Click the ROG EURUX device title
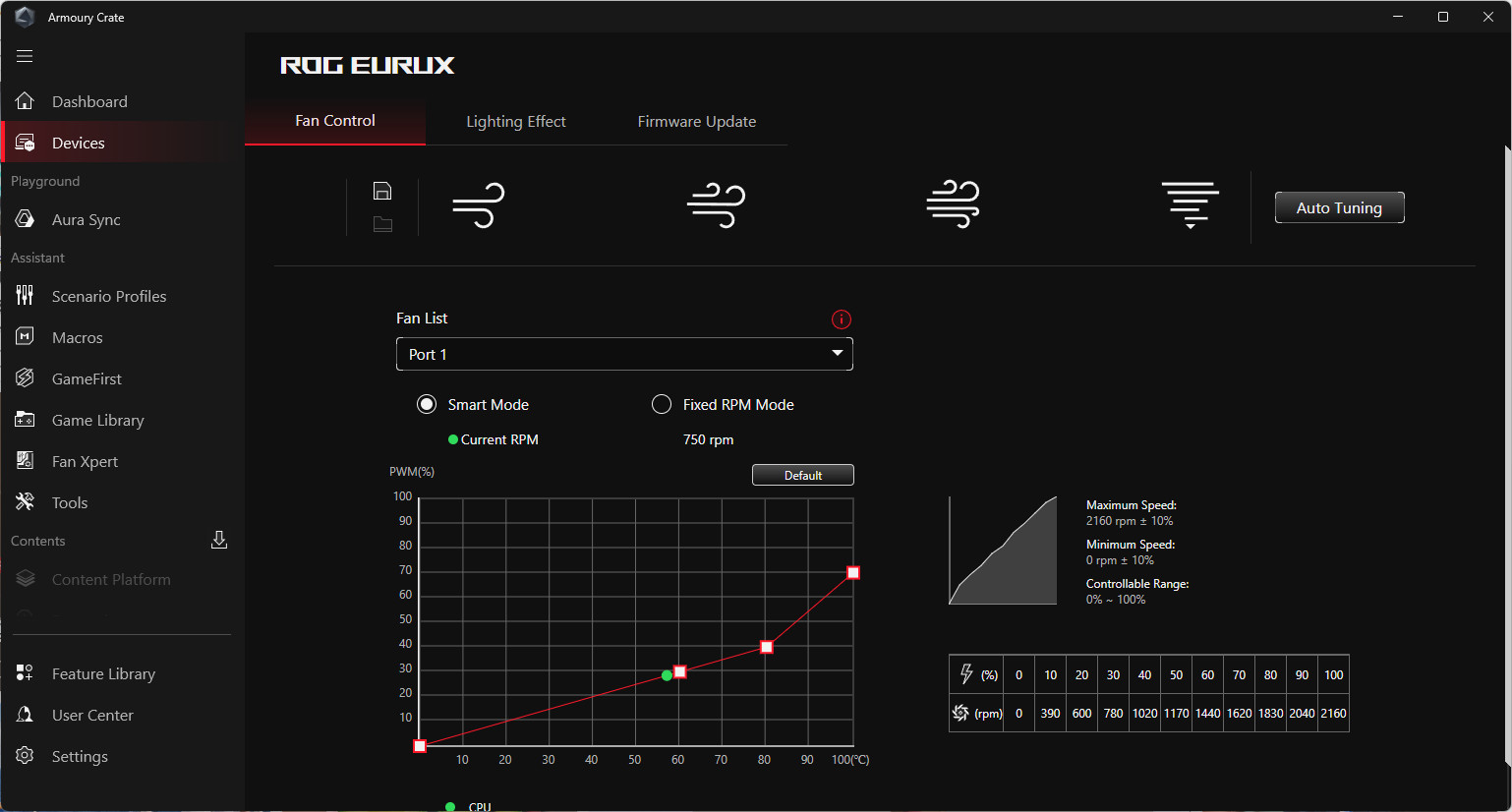Screen dimensions: 1512x812 click(x=368, y=66)
